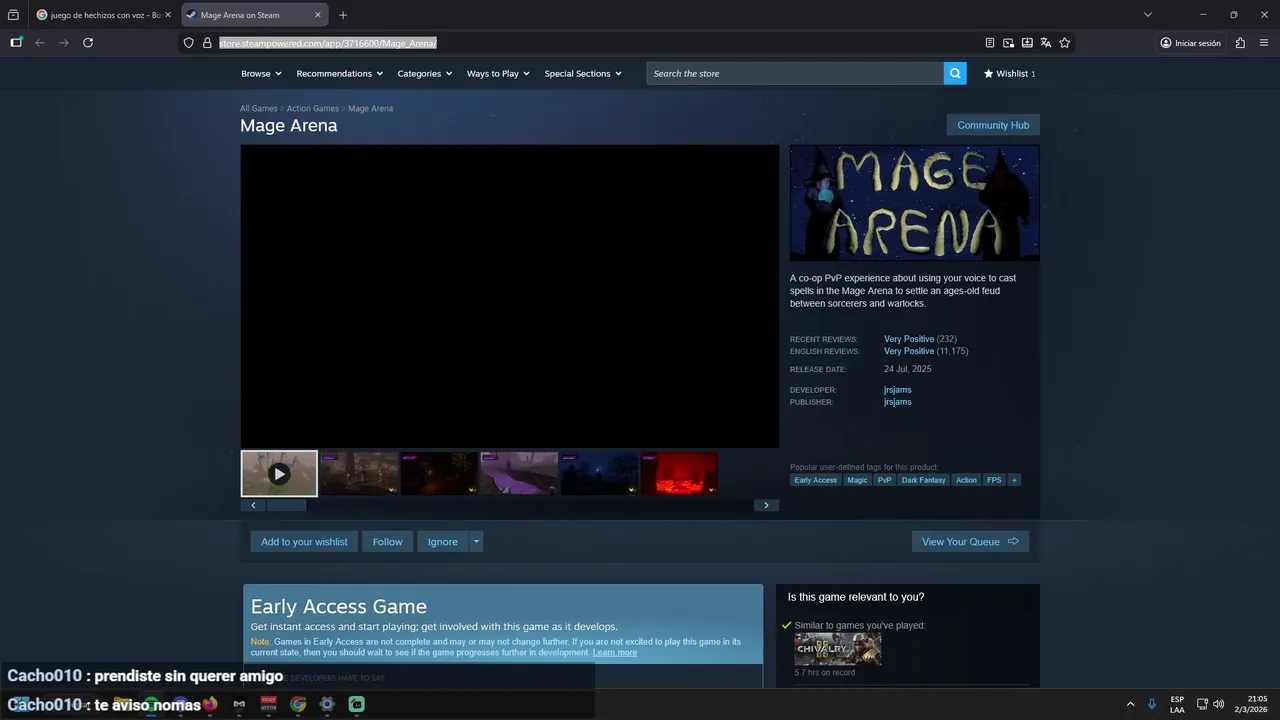Click the thumbnail strip left arrow

pos(253,505)
